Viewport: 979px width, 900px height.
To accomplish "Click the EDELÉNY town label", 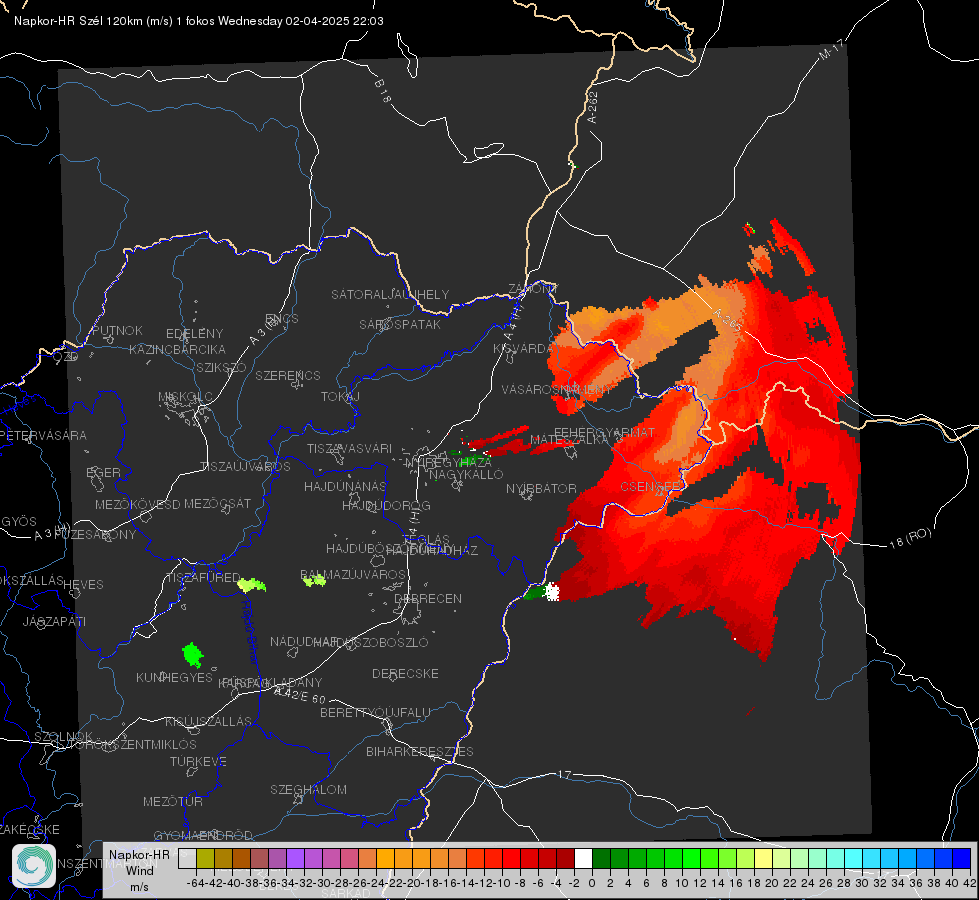I will coord(194,334).
